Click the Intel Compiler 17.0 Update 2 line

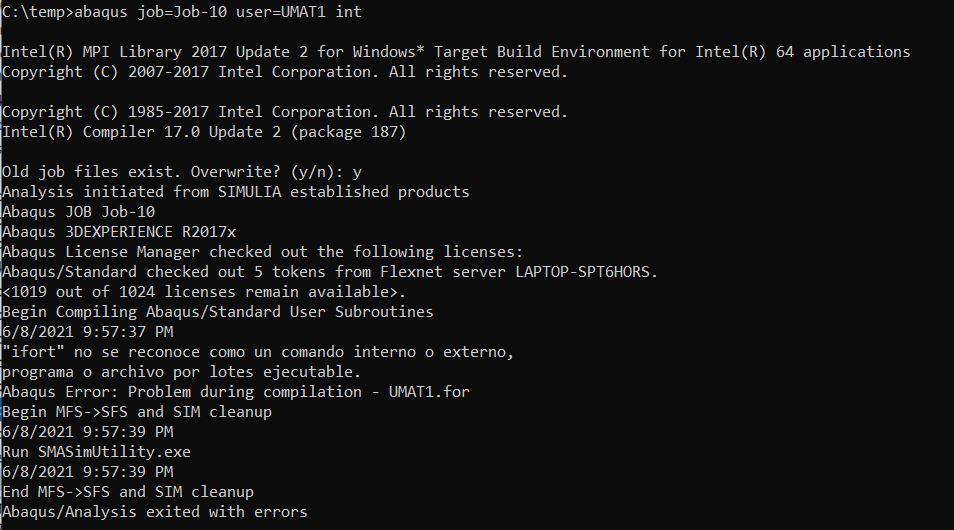(204, 132)
